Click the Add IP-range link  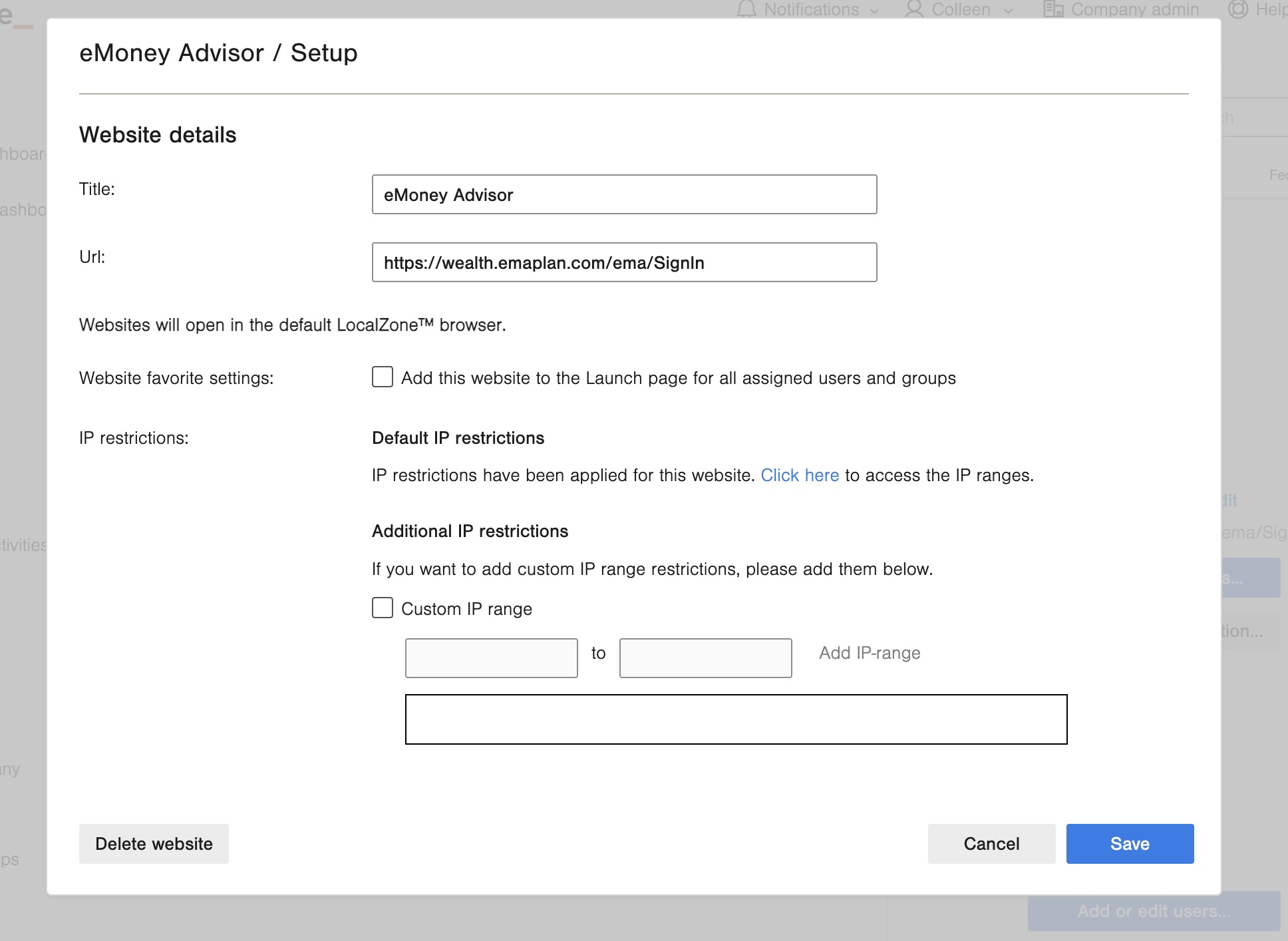click(870, 653)
